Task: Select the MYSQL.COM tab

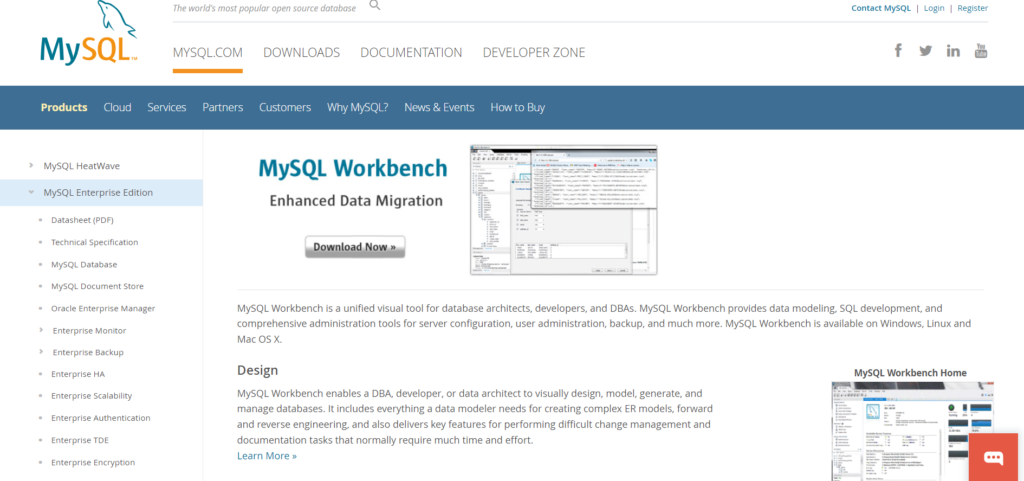Action: 208,52
